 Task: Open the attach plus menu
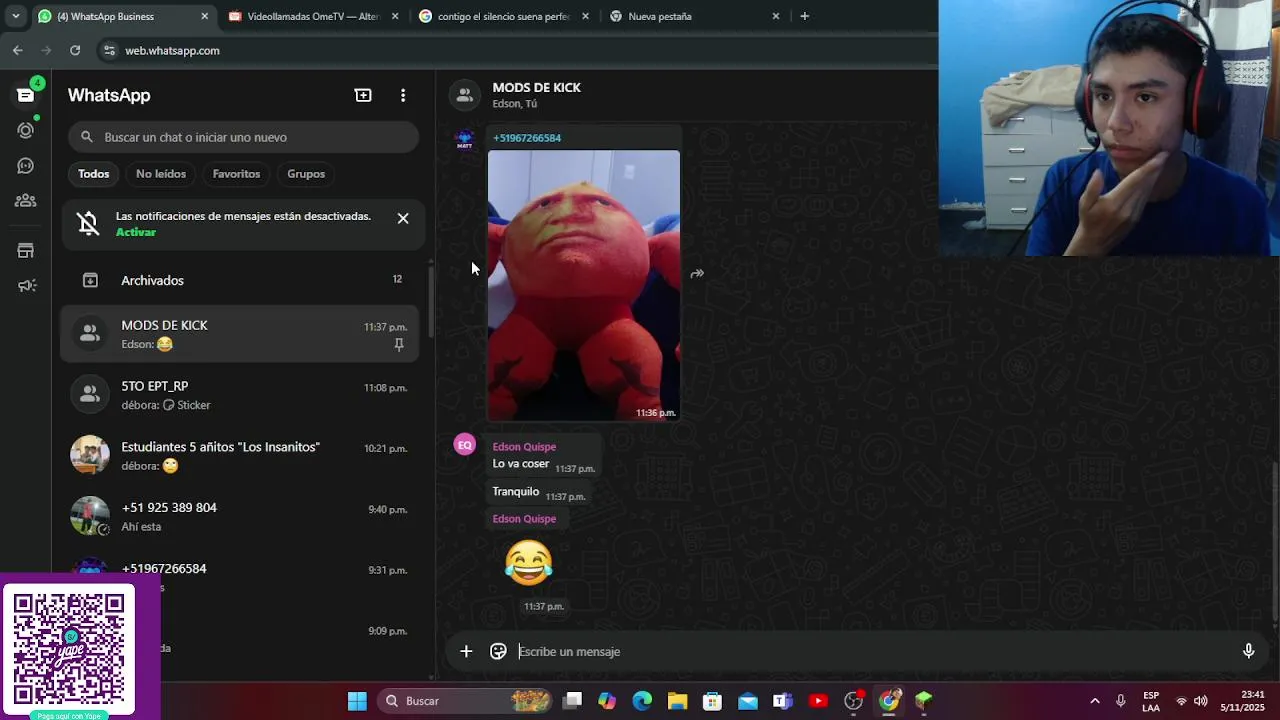[466, 651]
